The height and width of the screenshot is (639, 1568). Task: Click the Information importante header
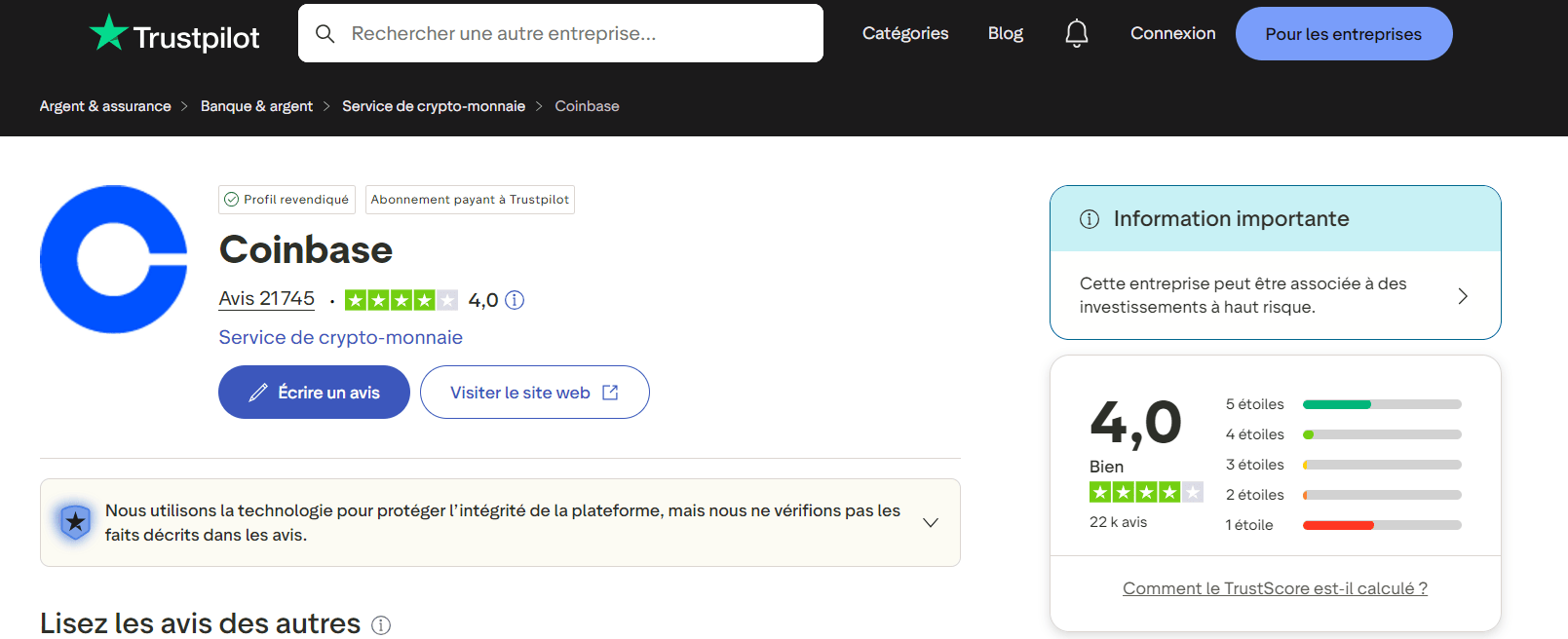[1276, 219]
